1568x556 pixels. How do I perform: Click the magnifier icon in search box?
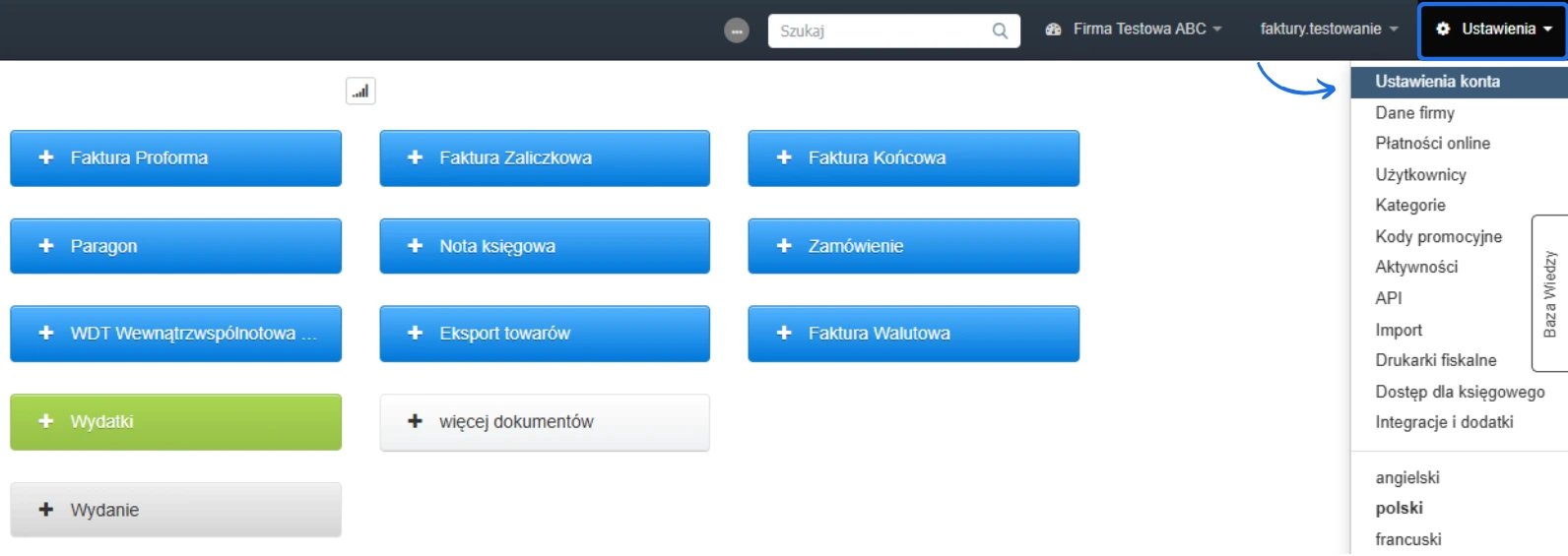click(x=1000, y=31)
